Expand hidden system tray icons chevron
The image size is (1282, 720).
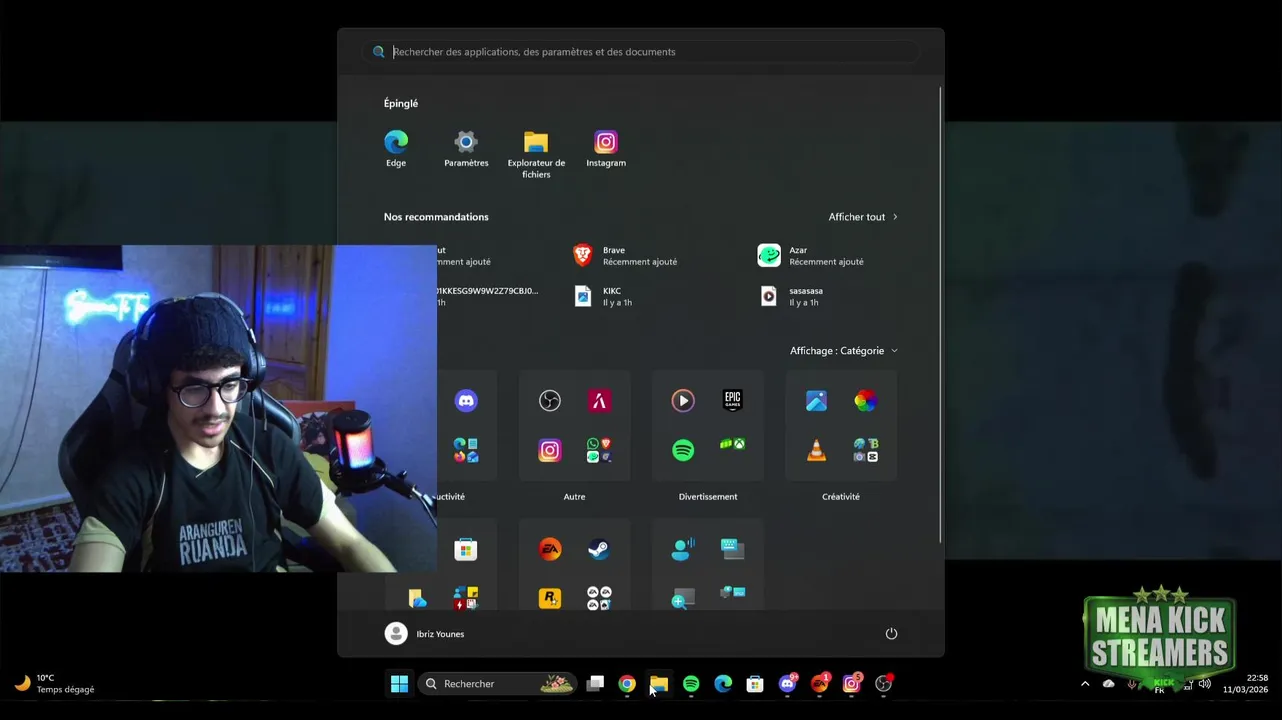pyautogui.click(x=1085, y=684)
